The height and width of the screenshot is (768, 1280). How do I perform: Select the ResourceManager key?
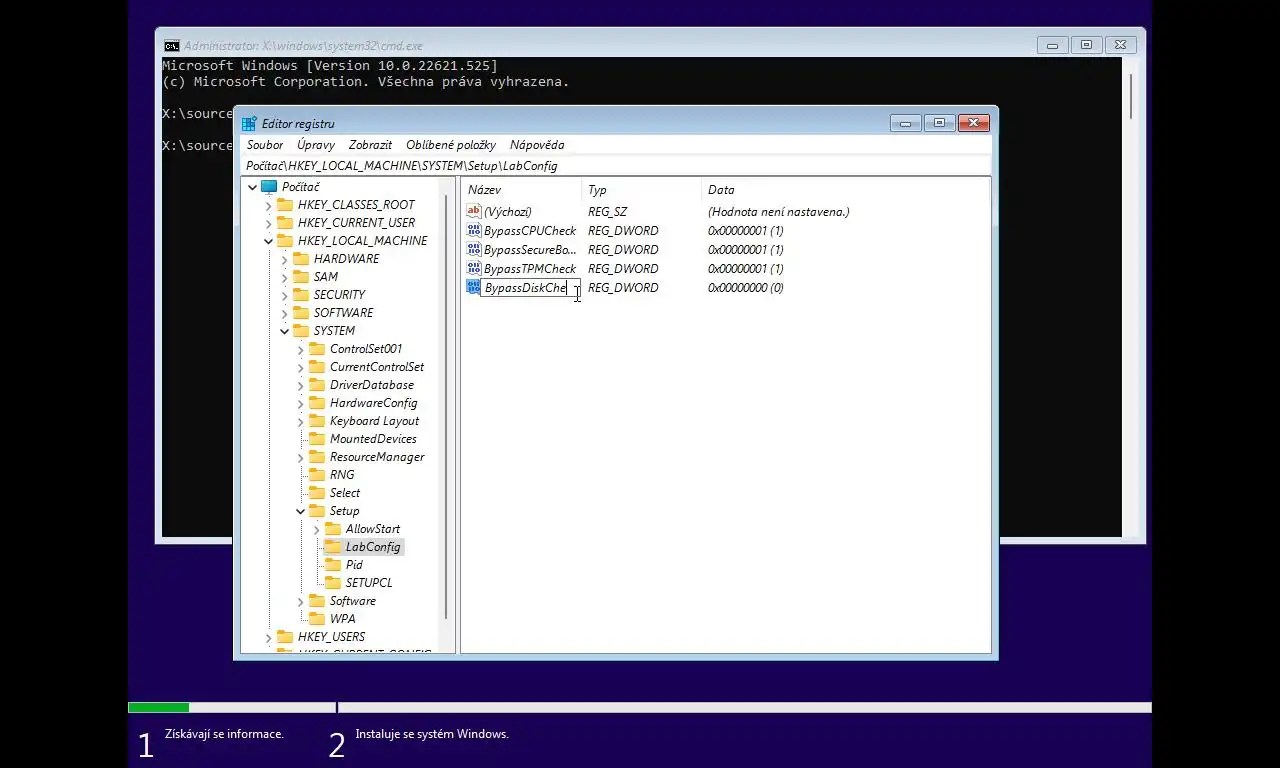[x=377, y=457]
